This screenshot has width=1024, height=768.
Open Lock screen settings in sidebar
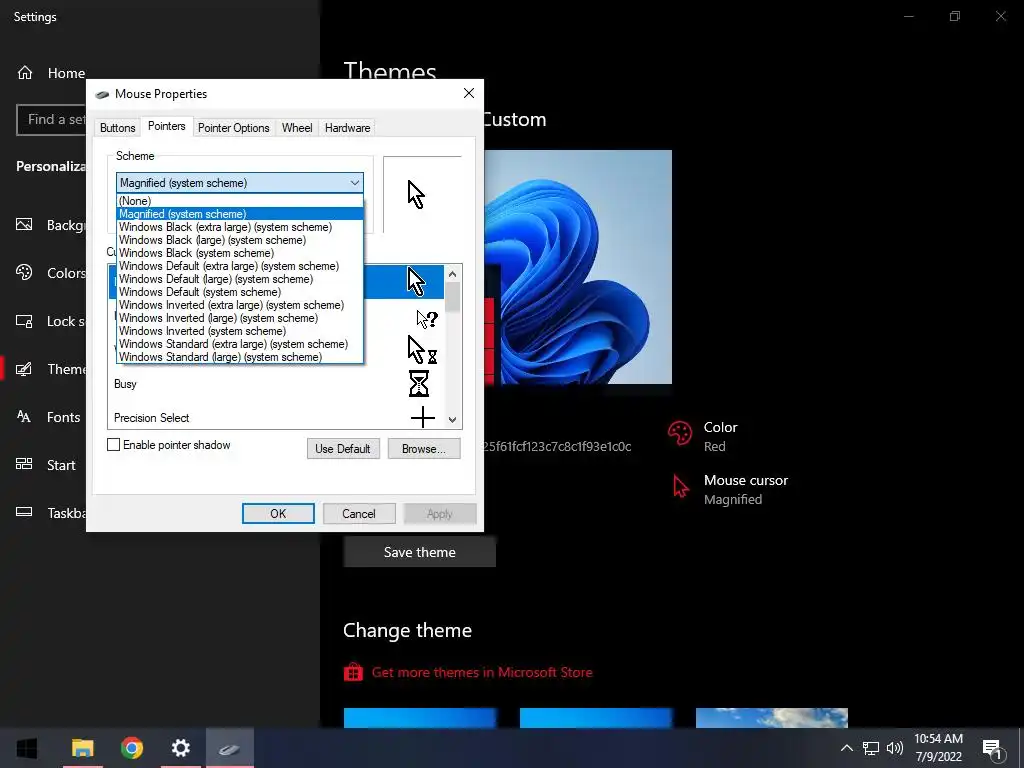51,321
